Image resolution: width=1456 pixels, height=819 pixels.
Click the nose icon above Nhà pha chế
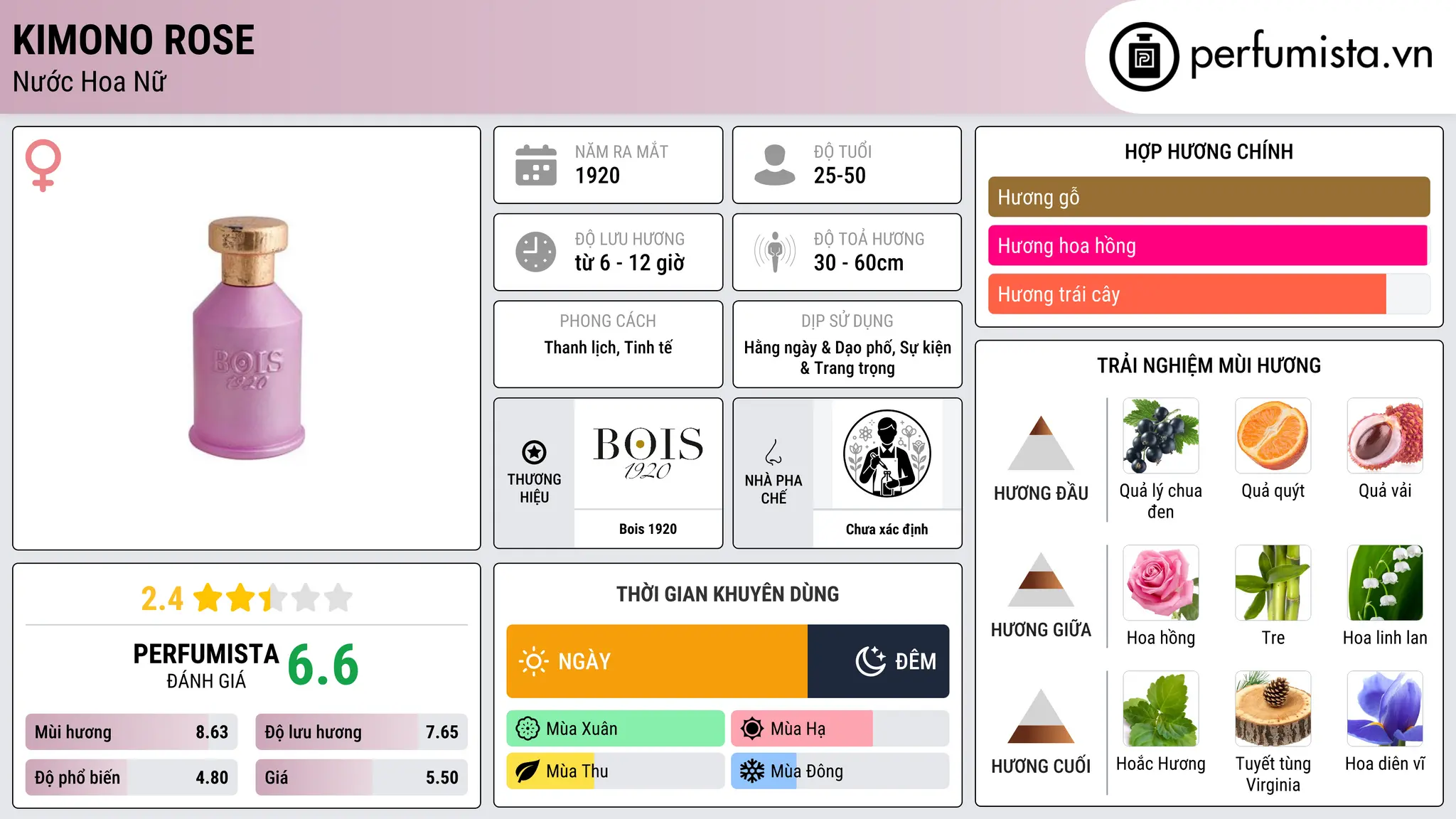tap(773, 452)
